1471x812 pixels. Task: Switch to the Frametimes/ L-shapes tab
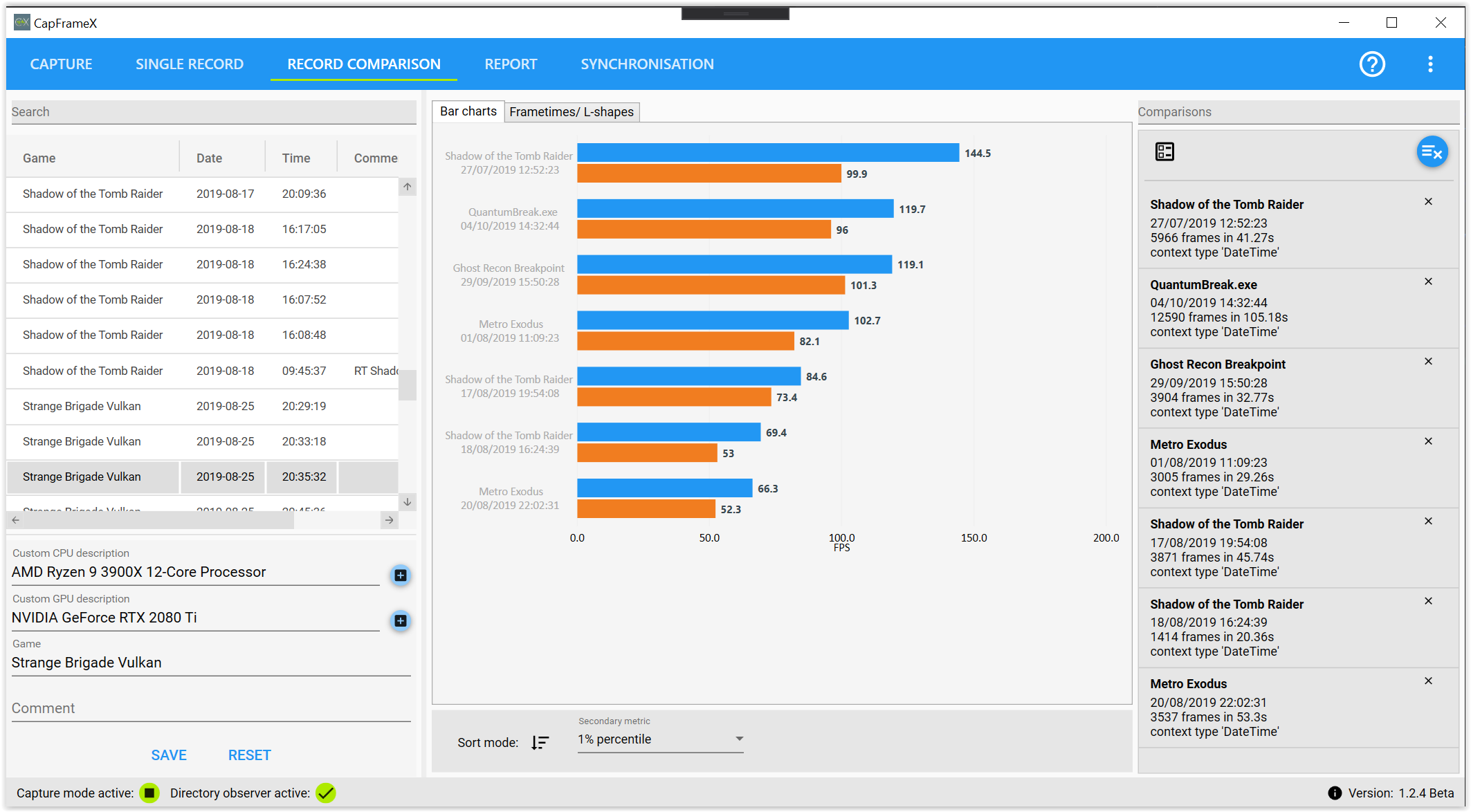pyautogui.click(x=571, y=112)
